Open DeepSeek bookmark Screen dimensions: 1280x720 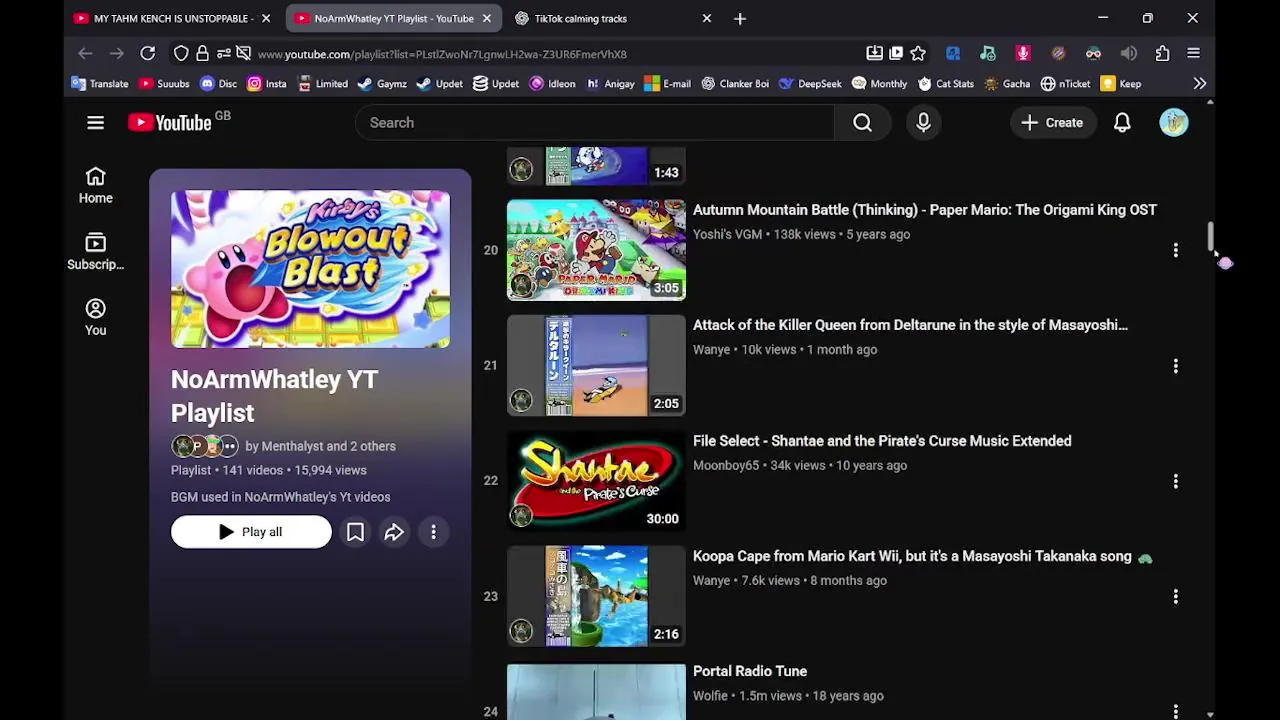(810, 84)
